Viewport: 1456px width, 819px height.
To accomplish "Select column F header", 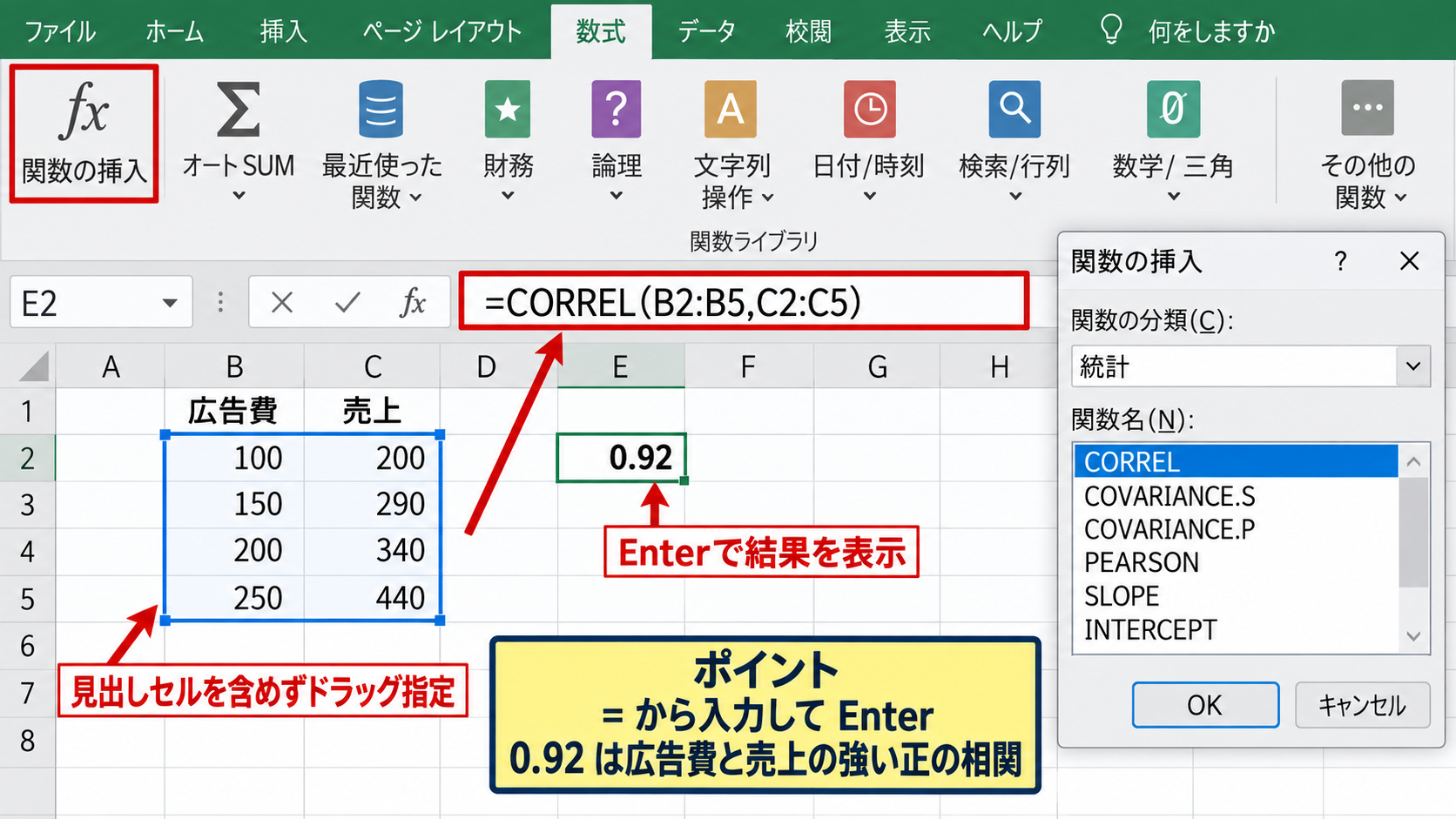I will pyautogui.click(x=748, y=366).
